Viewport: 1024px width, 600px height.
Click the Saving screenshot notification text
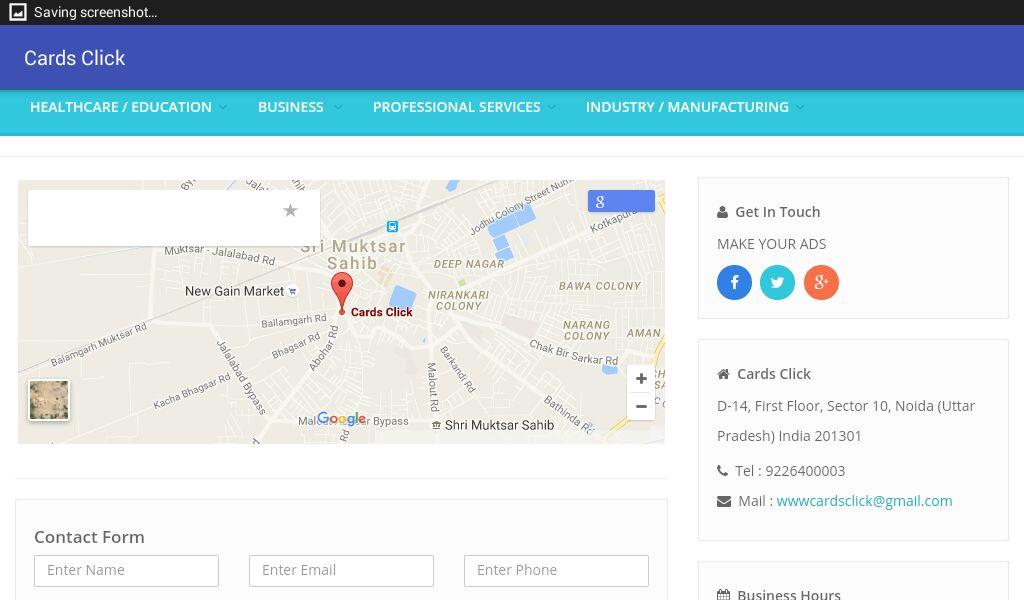pyautogui.click(x=95, y=12)
